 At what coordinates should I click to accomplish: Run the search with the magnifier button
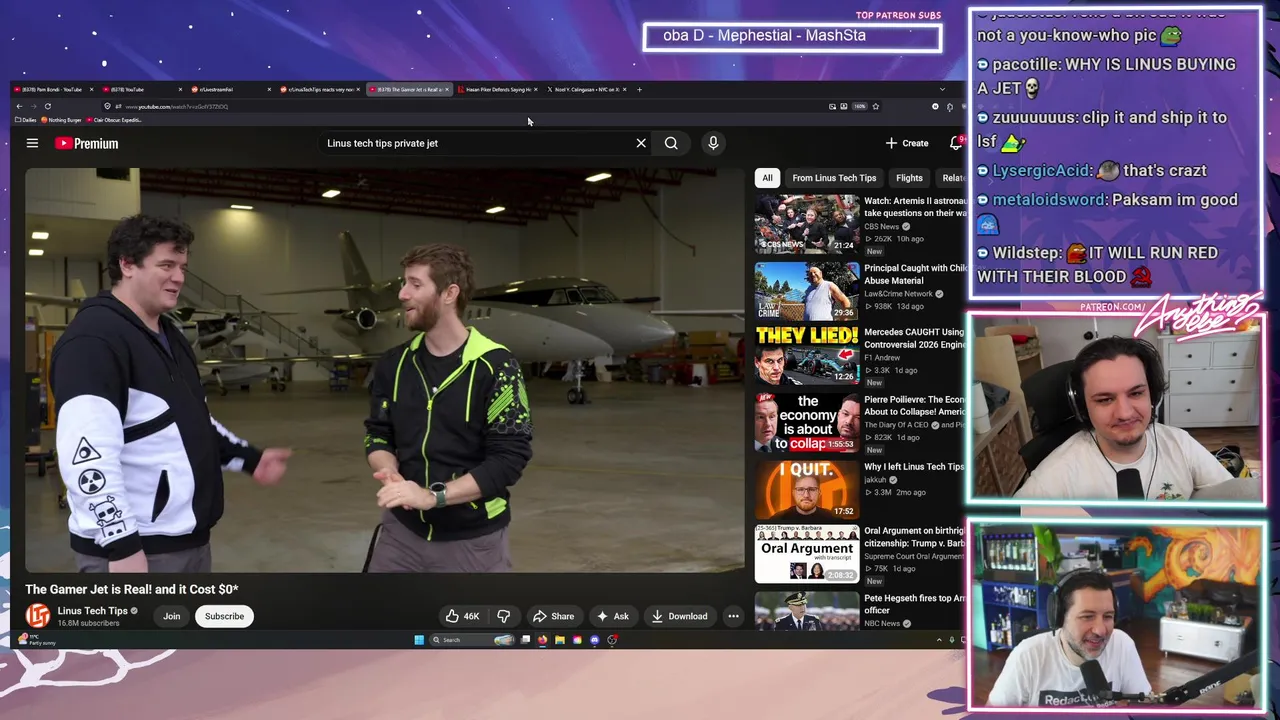671,143
